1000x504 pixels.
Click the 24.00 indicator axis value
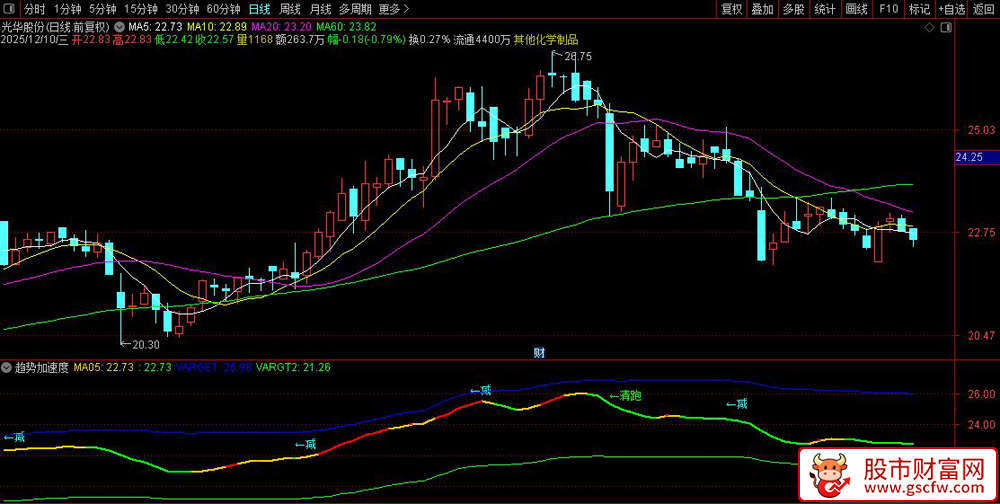click(x=980, y=424)
